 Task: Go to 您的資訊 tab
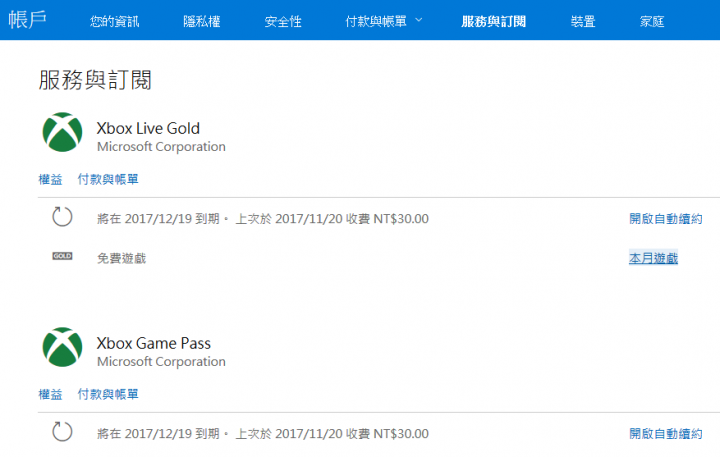coord(114,21)
